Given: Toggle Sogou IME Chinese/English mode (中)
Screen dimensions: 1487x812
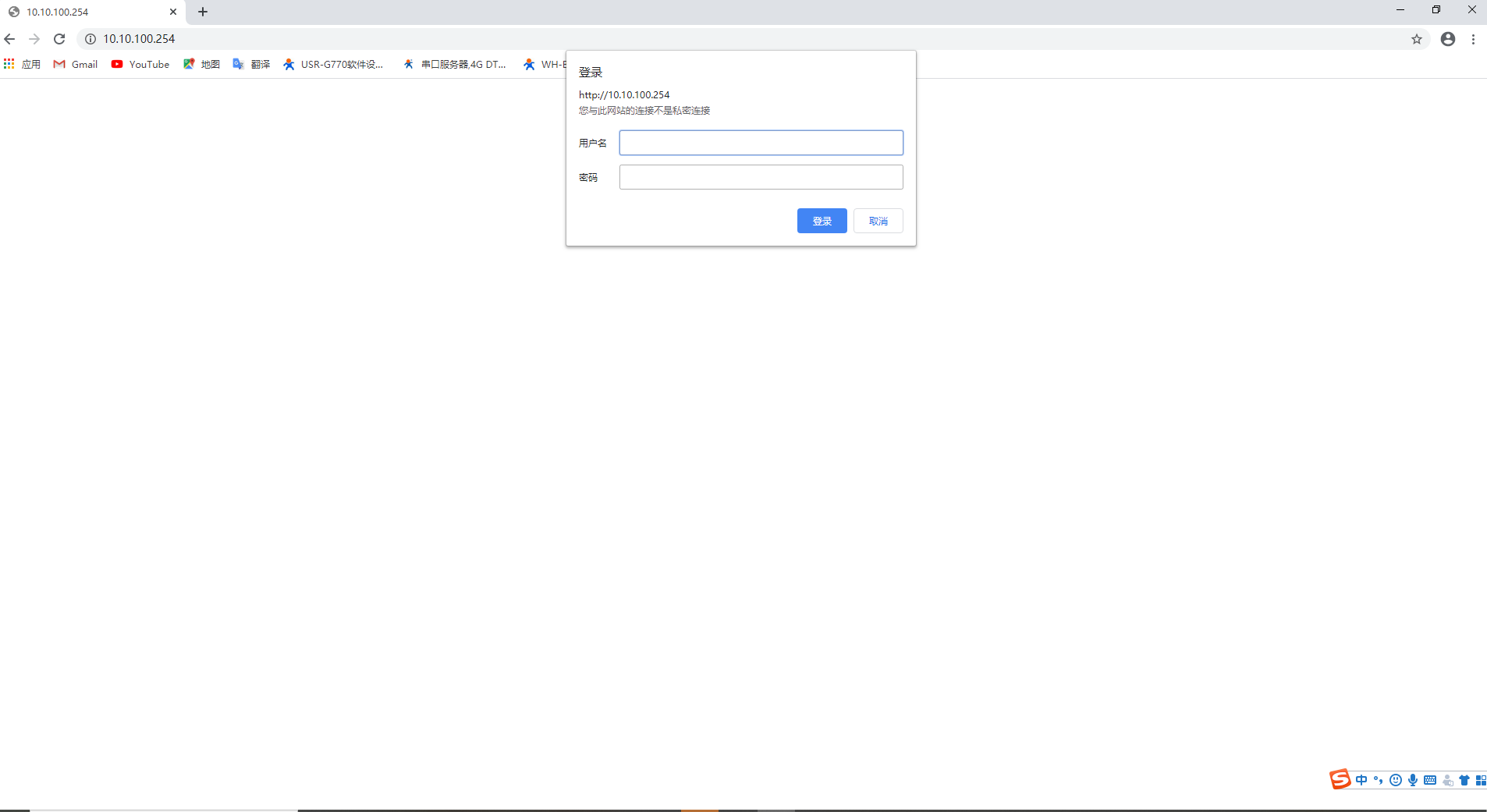Looking at the screenshot, I should (x=1361, y=780).
